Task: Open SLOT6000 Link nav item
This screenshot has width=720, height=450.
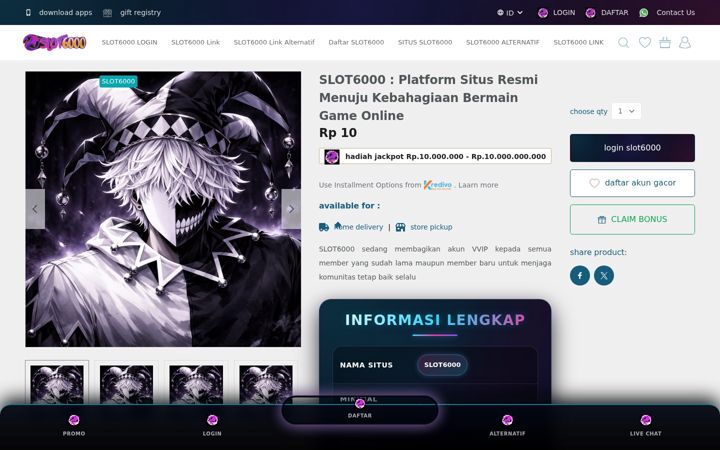Action: click(x=196, y=42)
